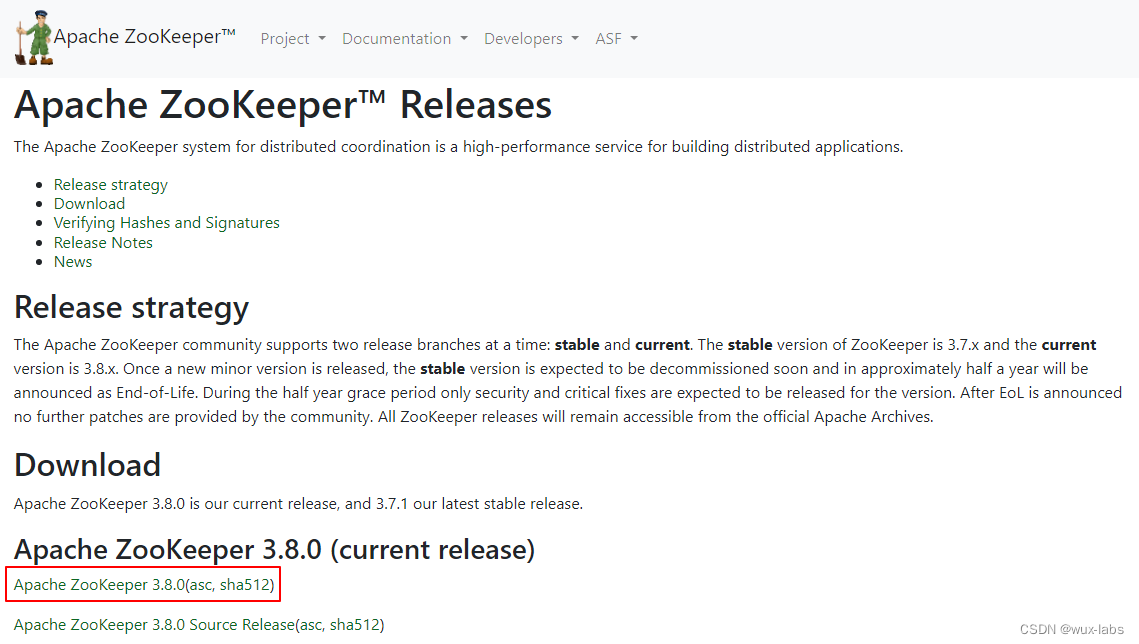The height and width of the screenshot is (644, 1139).
Task: Open Verifying Hashes and Signatures link
Action: [166, 223]
